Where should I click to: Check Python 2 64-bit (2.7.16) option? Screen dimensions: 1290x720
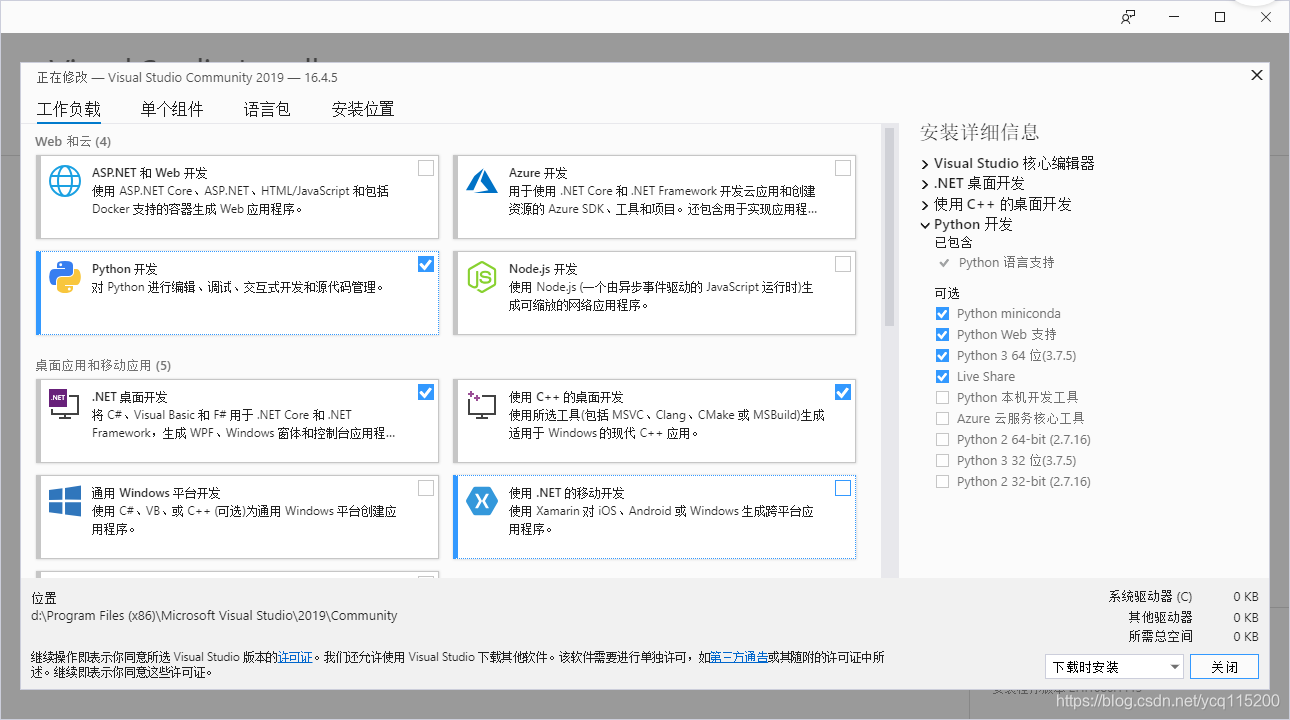pos(942,440)
